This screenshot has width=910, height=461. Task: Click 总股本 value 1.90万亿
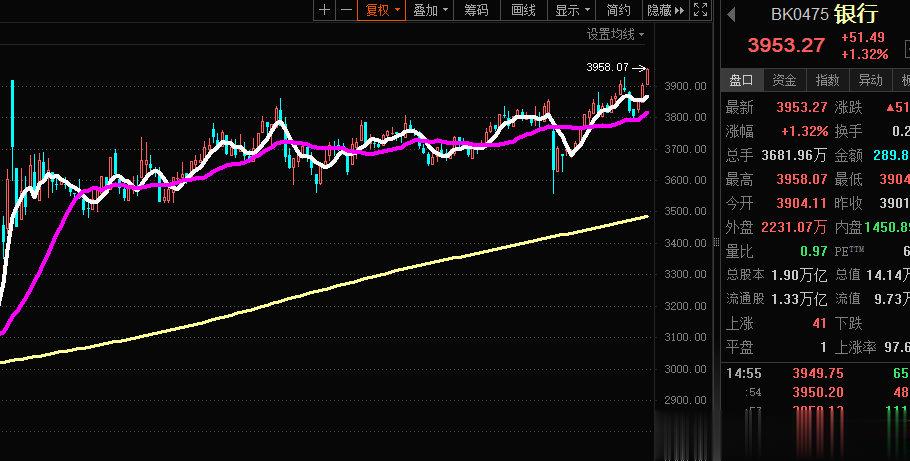tap(799, 275)
